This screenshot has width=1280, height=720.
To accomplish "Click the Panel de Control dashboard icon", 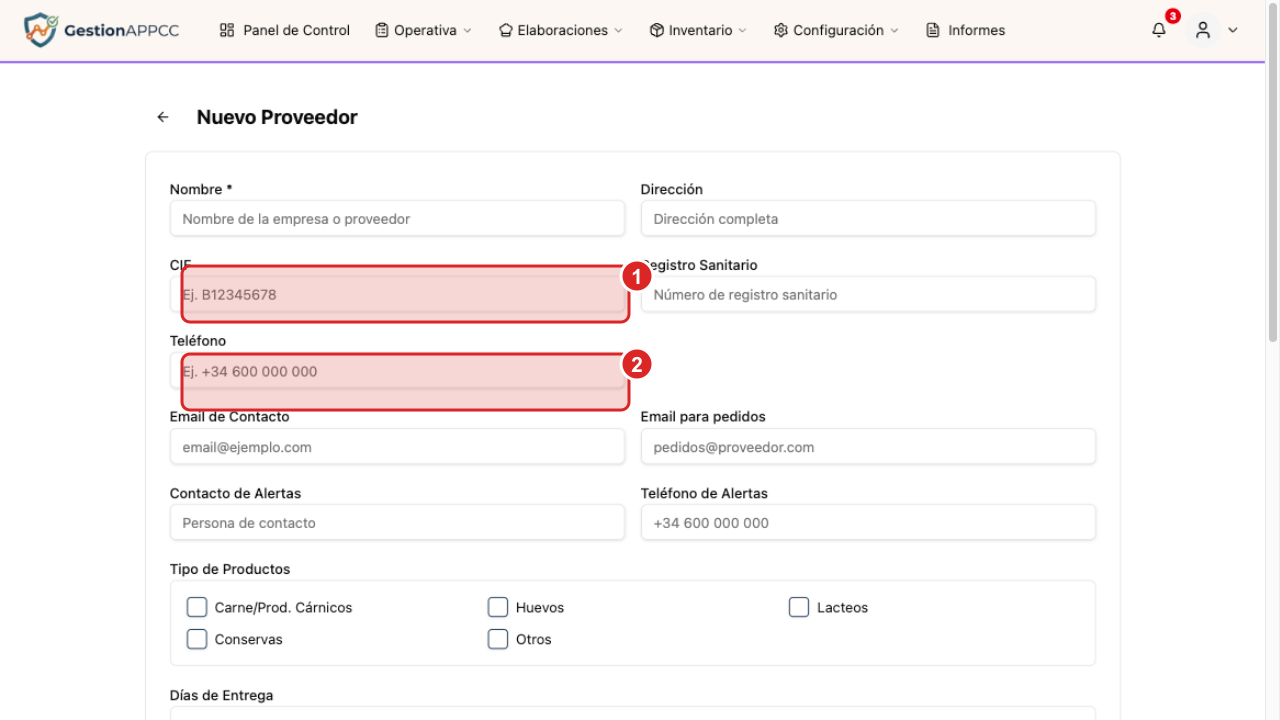I will pos(227,30).
